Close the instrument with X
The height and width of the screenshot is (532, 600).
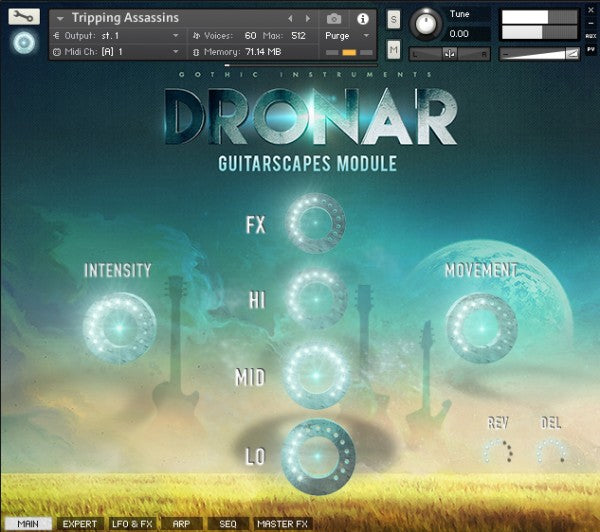pos(591,10)
